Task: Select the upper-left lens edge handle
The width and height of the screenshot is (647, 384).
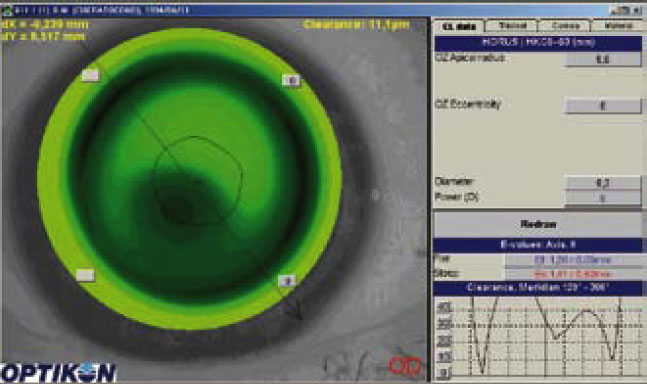Action: (90, 75)
